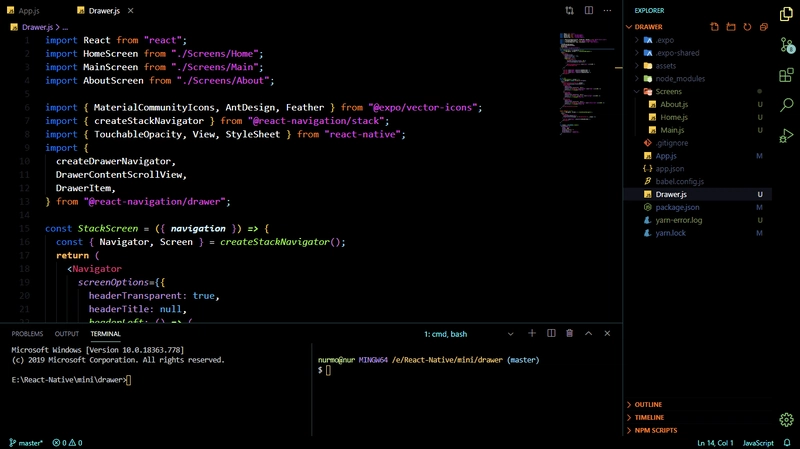800x449 pixels.
Task: Close the terminal panel
Action: click(607, 333)
